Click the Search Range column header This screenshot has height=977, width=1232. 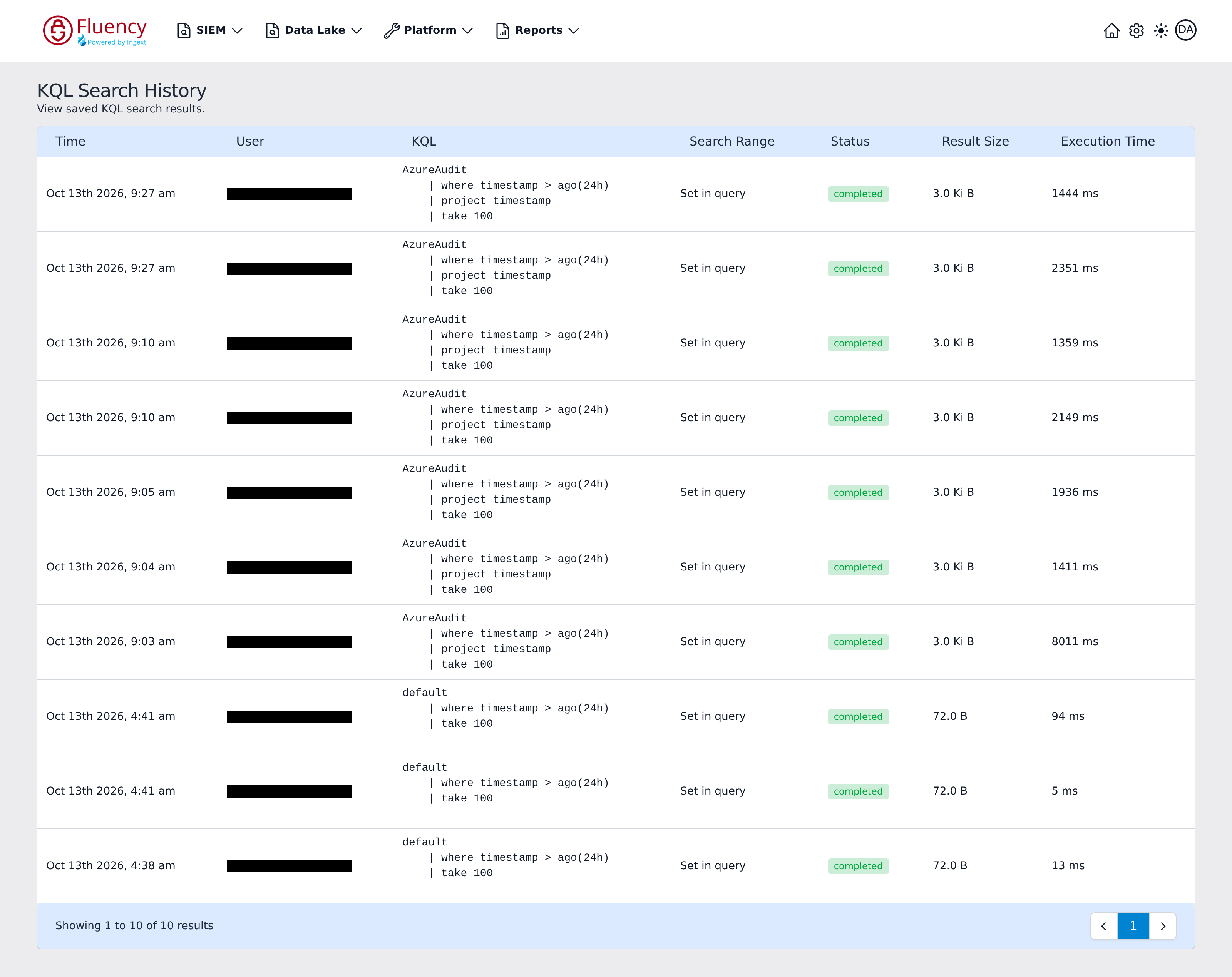coord(732,141)
